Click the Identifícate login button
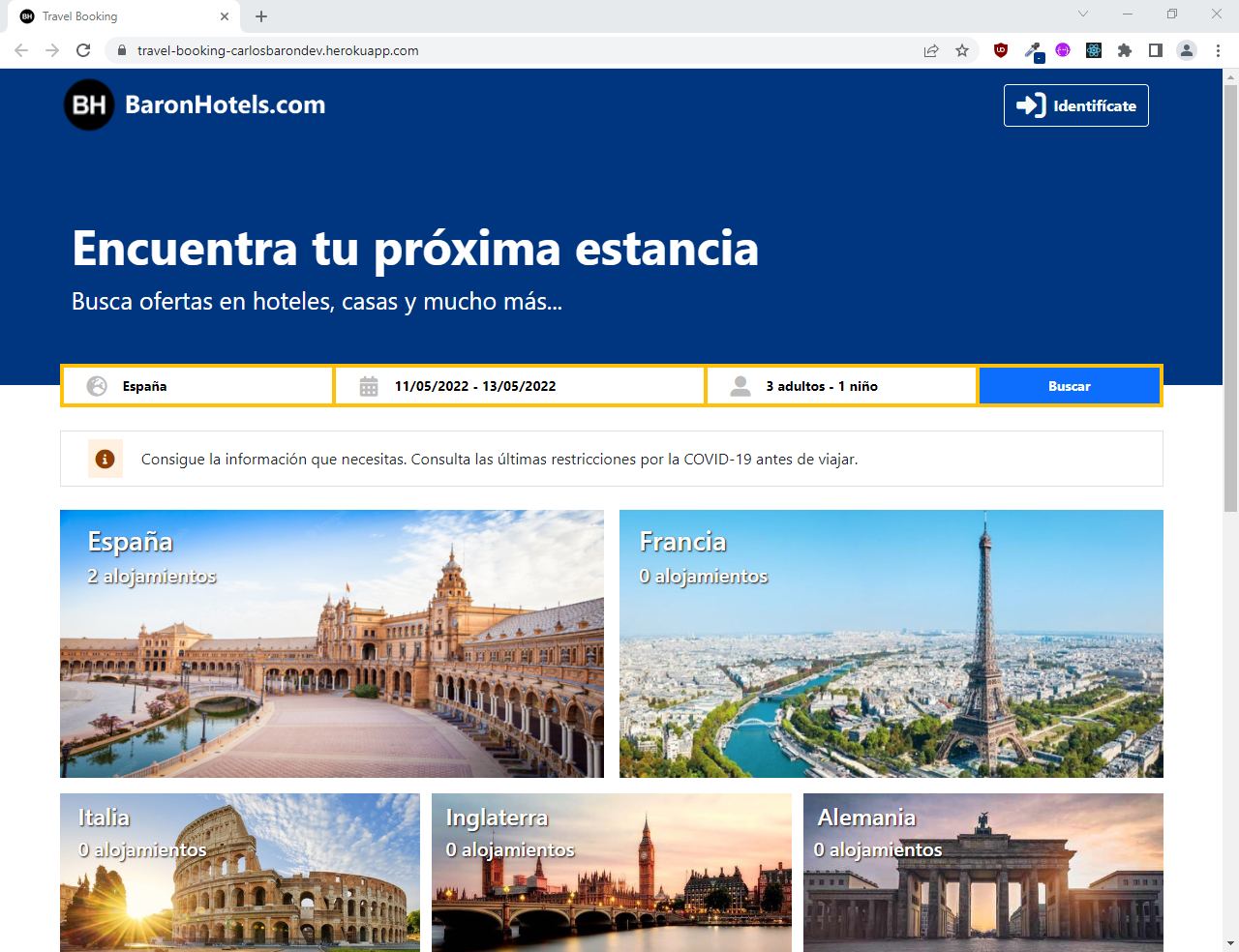This screenshot has width=1239, height=952. 1075,105
